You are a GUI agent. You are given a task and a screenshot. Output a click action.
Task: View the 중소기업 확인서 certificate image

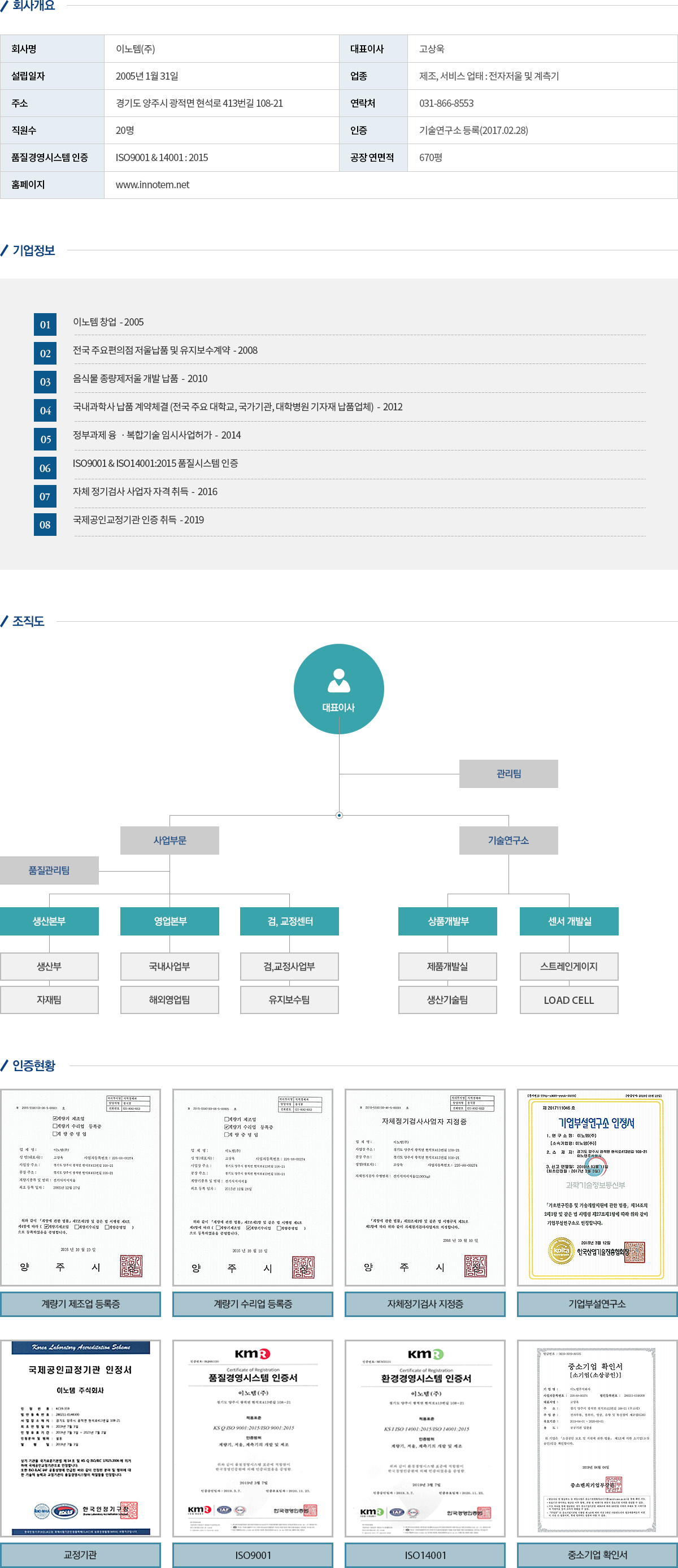point(597,1438)
